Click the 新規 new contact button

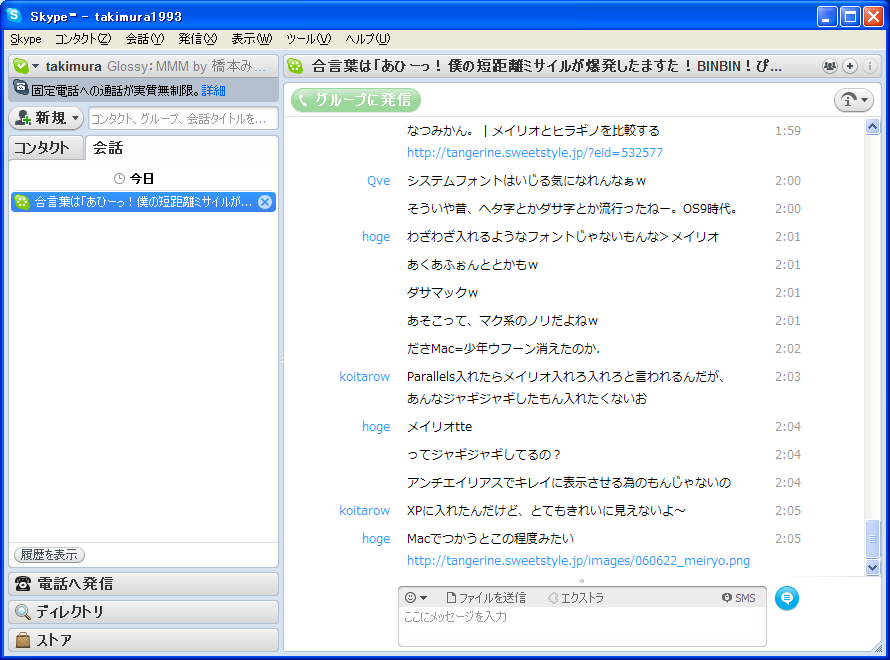pyautogui.click(x=47, y=118)
